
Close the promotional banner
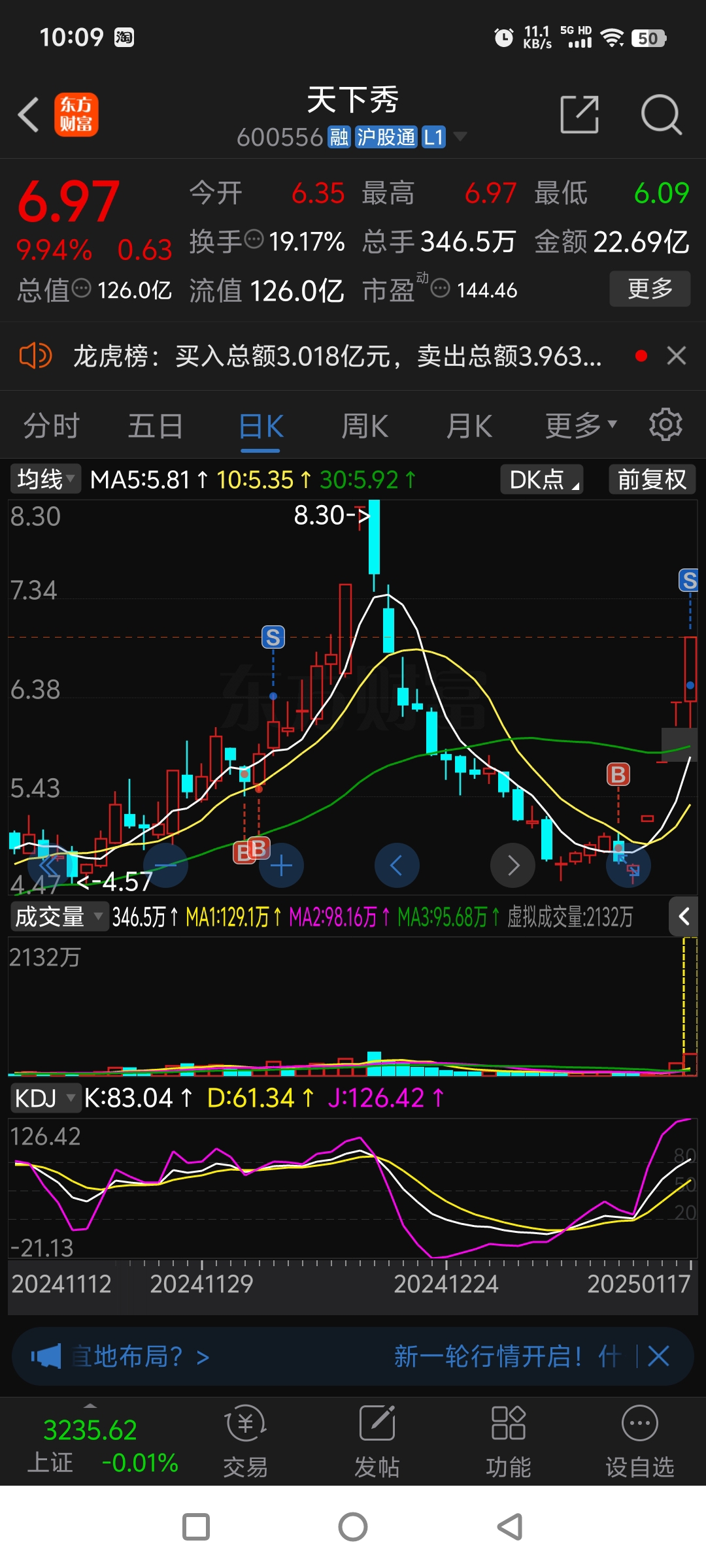click(x=658, y=1356)
